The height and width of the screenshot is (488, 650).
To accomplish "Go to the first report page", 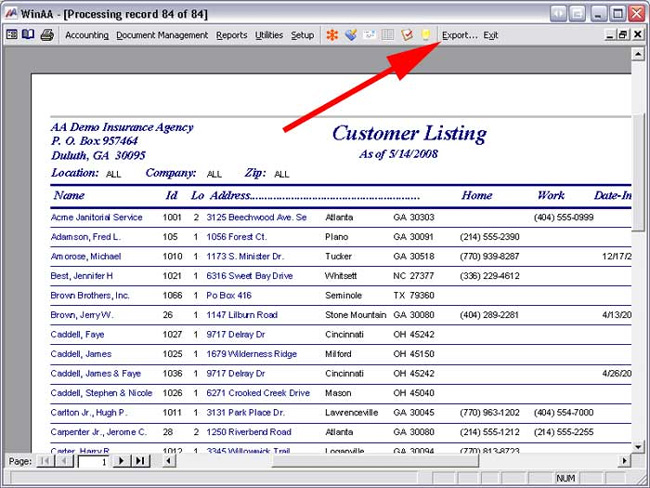I will pyautogui.click(x=45, y=461).
